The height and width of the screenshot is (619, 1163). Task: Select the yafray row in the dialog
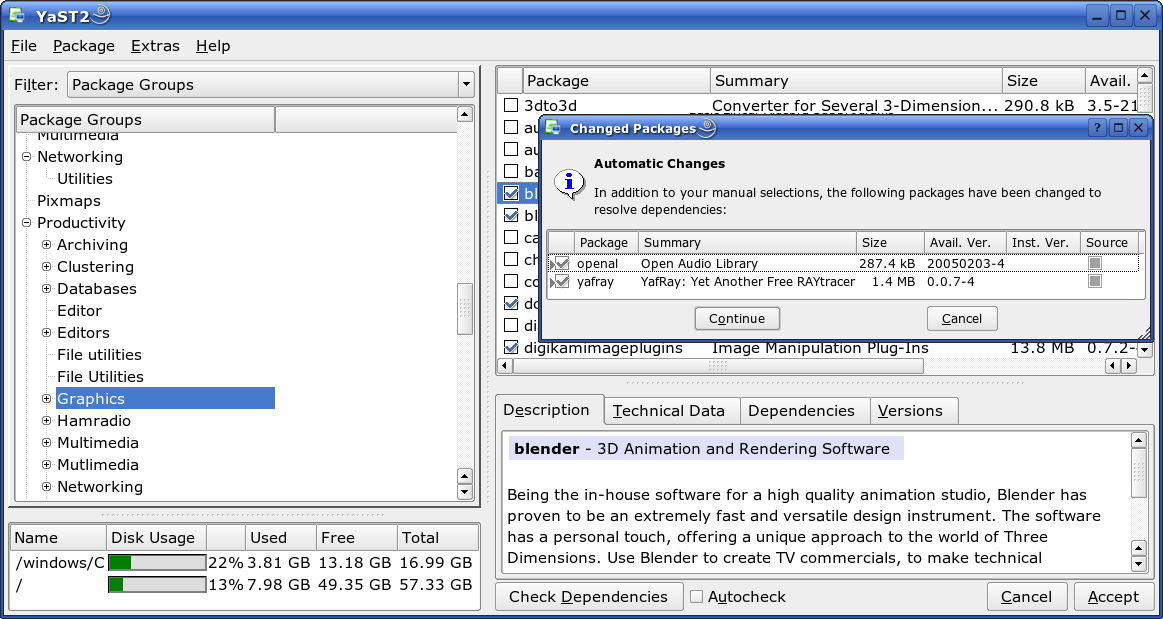pos(843,282)
